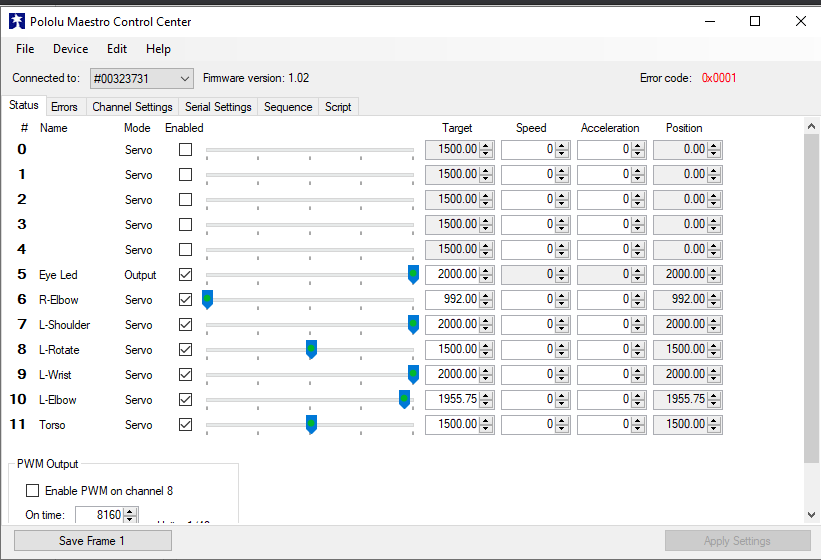Open the File menu
Viewport: 821px width, 560px height.
(25, 49)
